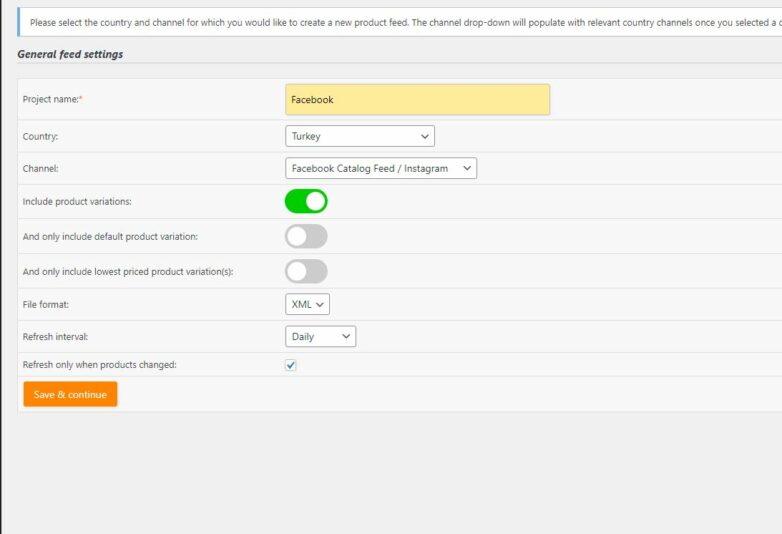Open the File format XML dropdown
The image size is (782, 534).
(307, 304)
